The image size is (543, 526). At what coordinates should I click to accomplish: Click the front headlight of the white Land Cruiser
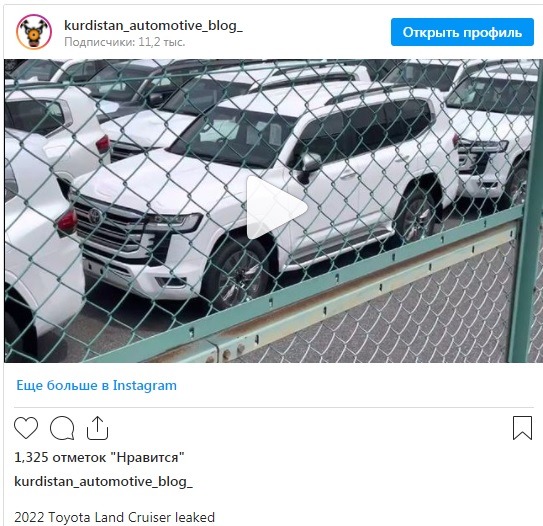pyautogui.click(x=175, y=221)
